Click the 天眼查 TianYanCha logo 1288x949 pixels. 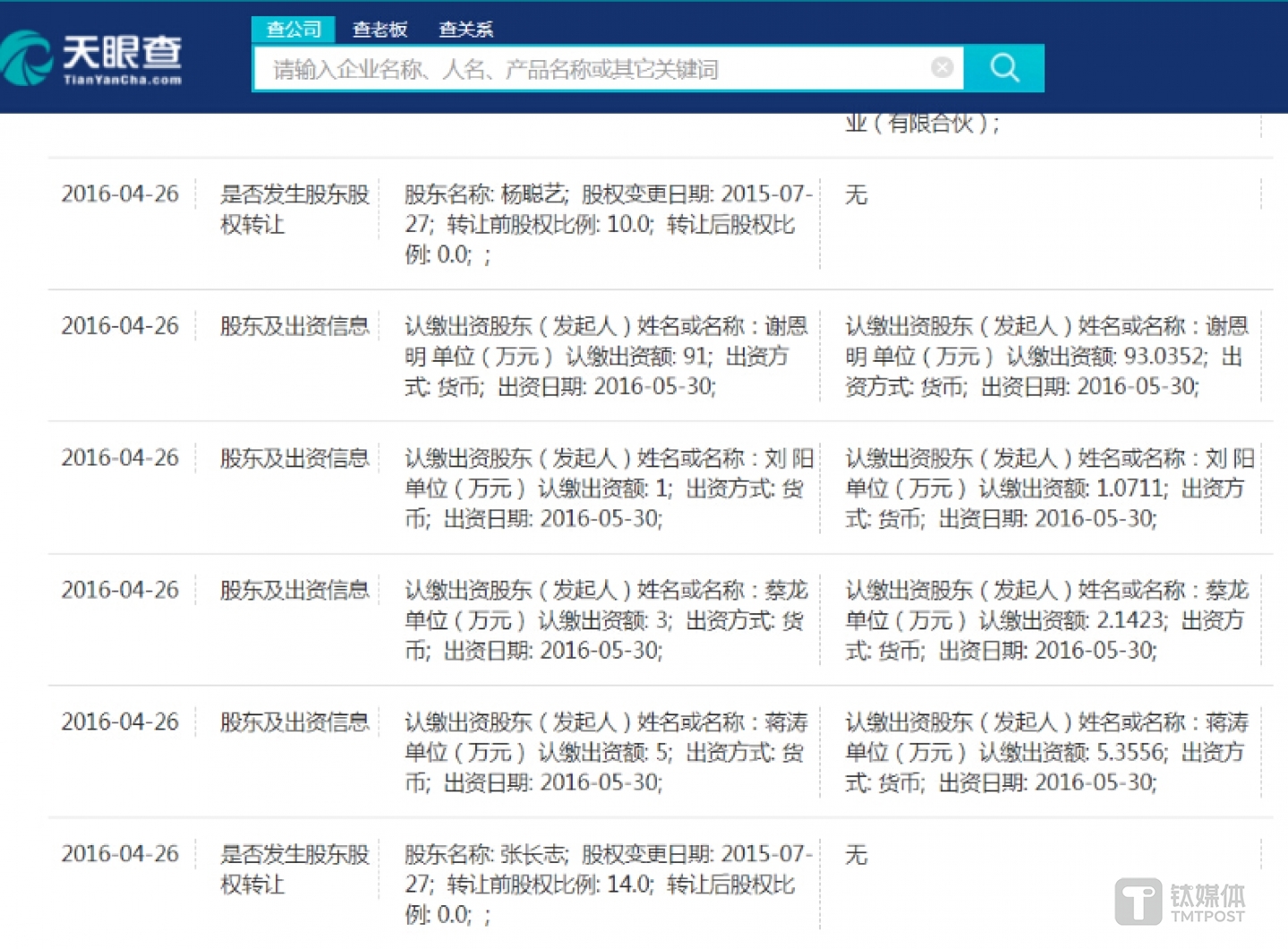pos(93,58)
